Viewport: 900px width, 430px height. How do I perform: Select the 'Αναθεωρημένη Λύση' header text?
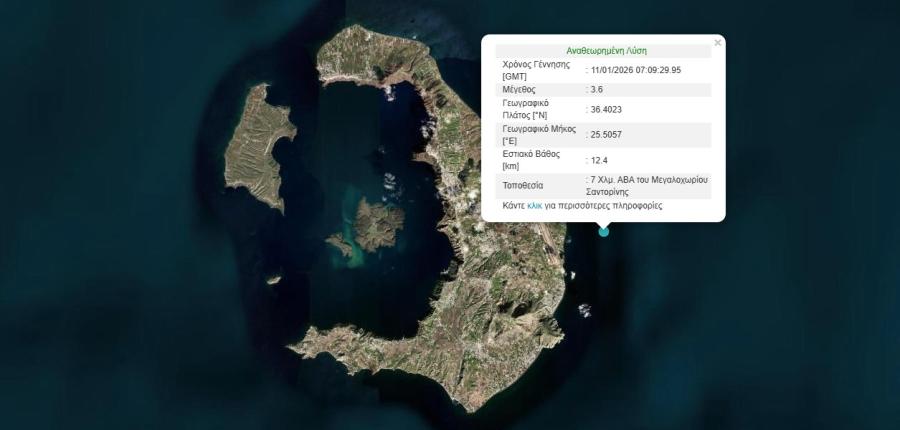[606, 51]
